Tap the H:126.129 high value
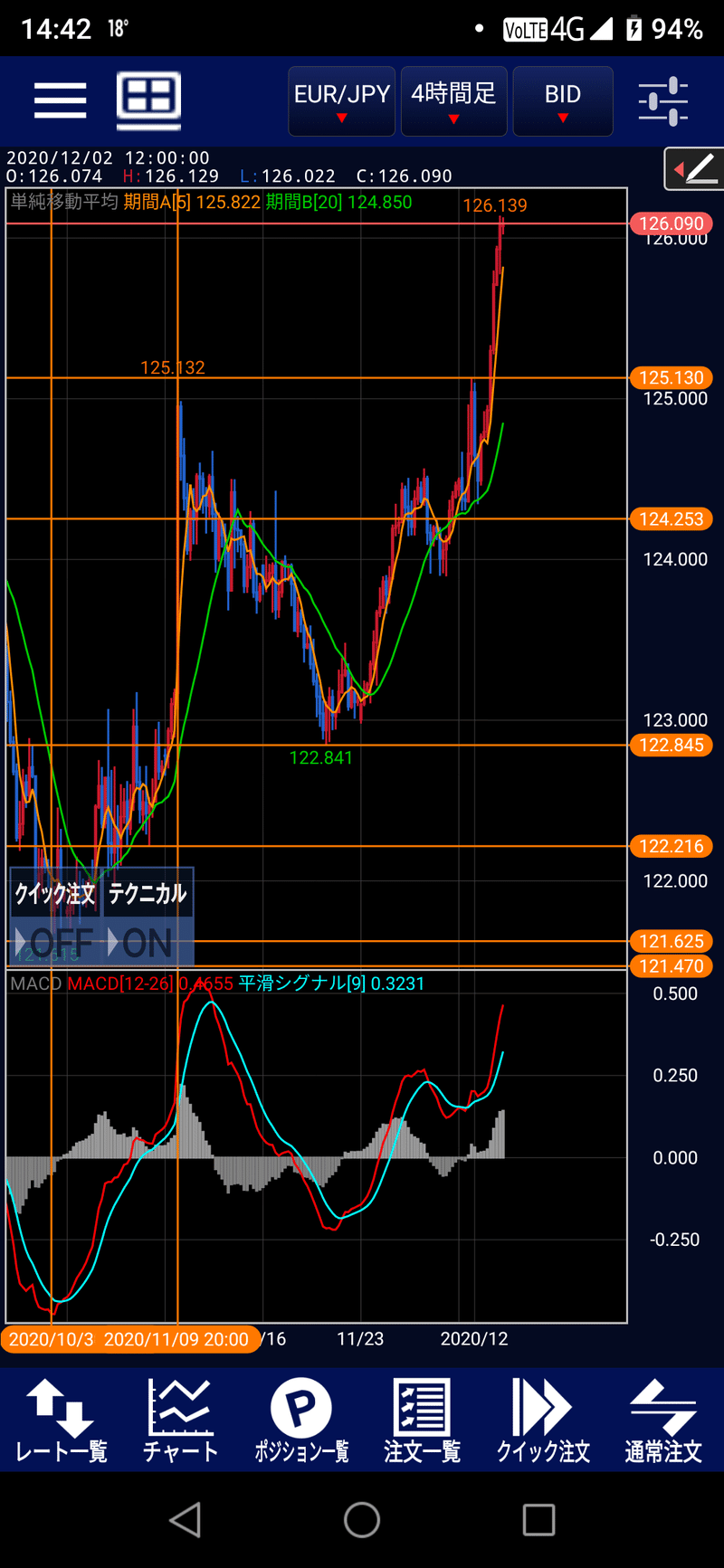This screenshot has width=724, height=1568. (x=171, y=176)
